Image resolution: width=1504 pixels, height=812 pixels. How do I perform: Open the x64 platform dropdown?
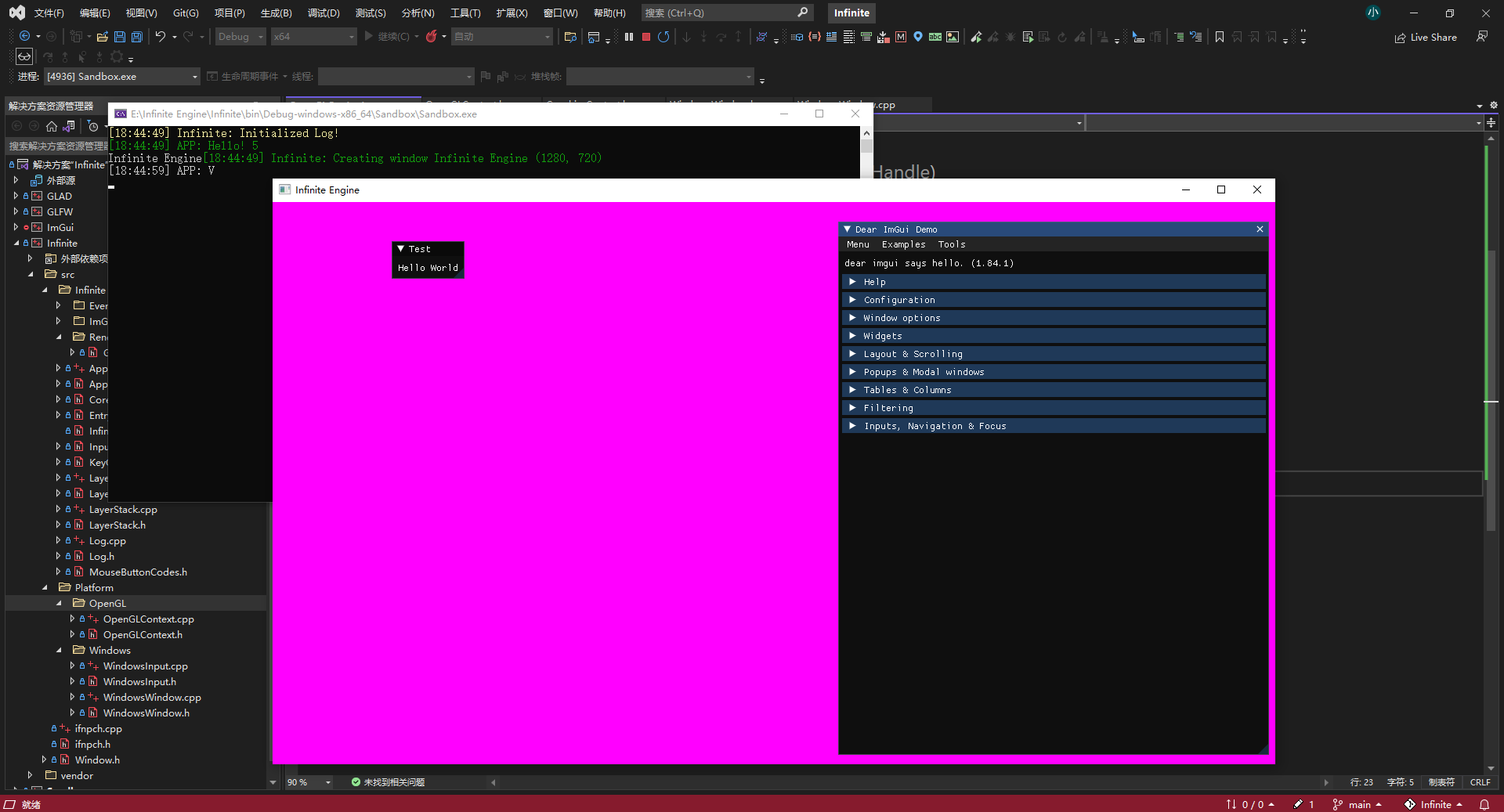(314, 36)
